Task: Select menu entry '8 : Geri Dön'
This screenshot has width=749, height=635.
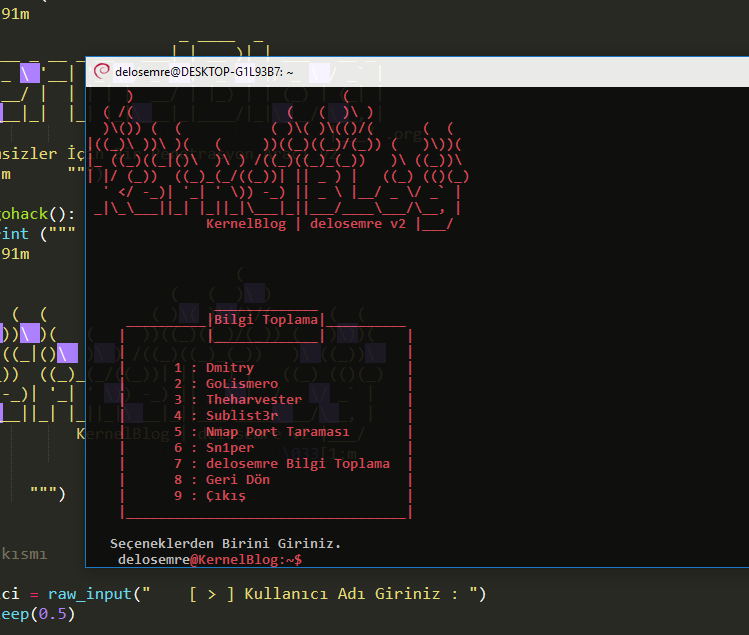Action: [x=222, y=480]
